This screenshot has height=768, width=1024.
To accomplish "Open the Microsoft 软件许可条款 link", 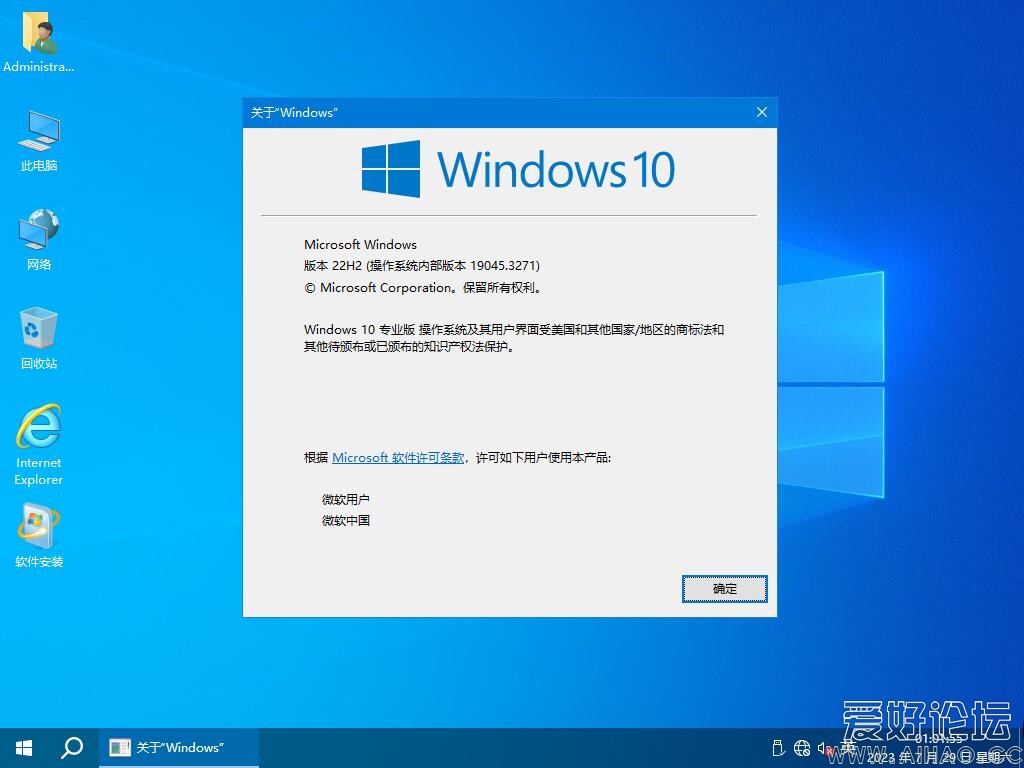I will pos(398,457).
